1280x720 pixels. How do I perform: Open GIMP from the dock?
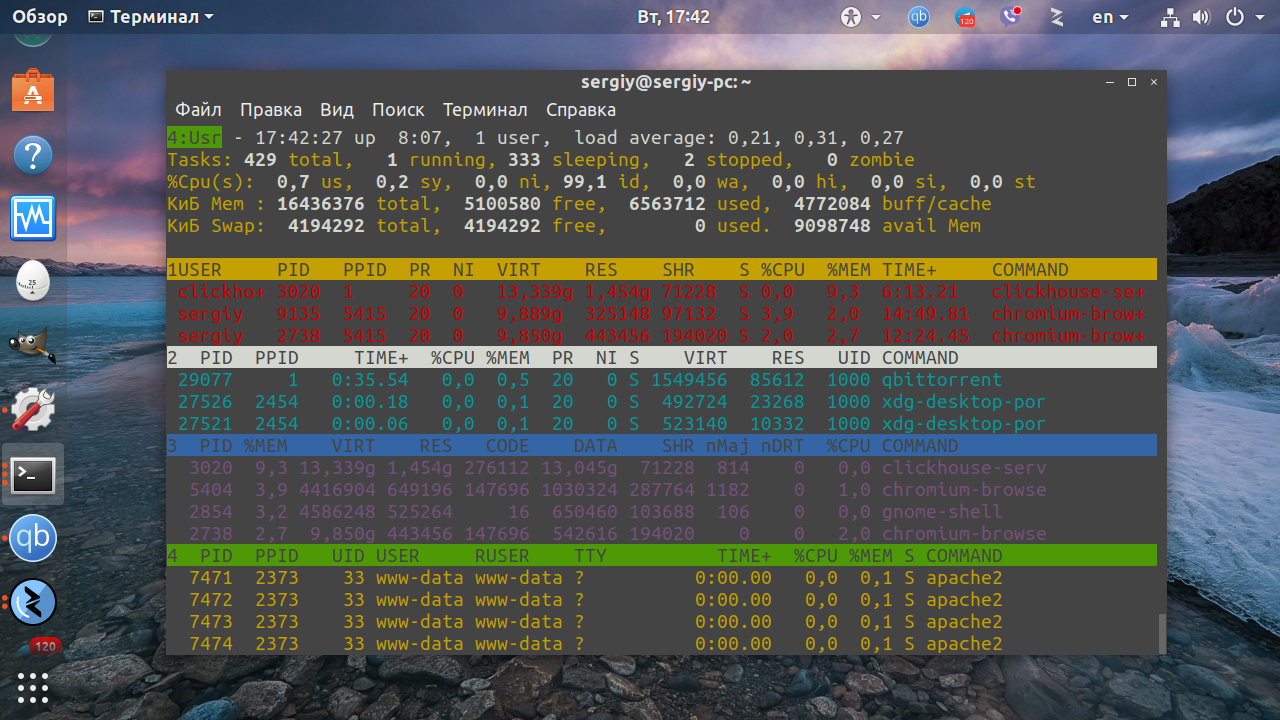33,346
